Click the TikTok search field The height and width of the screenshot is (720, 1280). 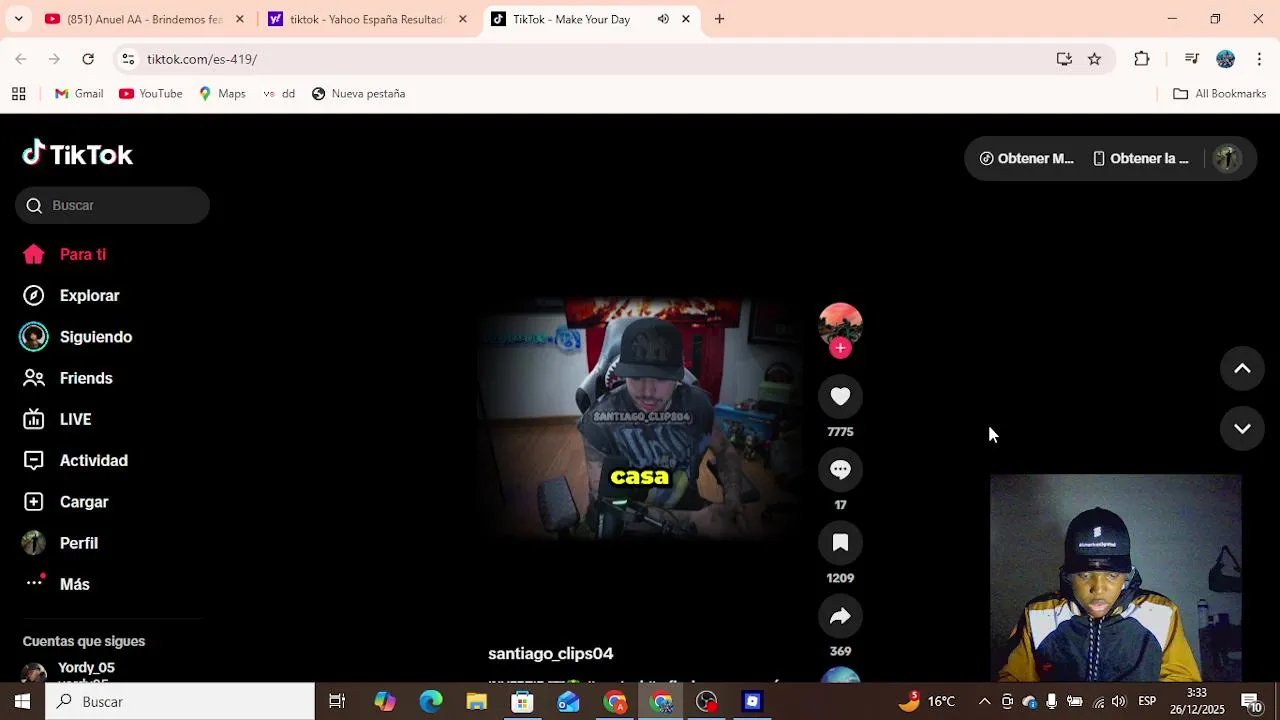coord(112,205)
